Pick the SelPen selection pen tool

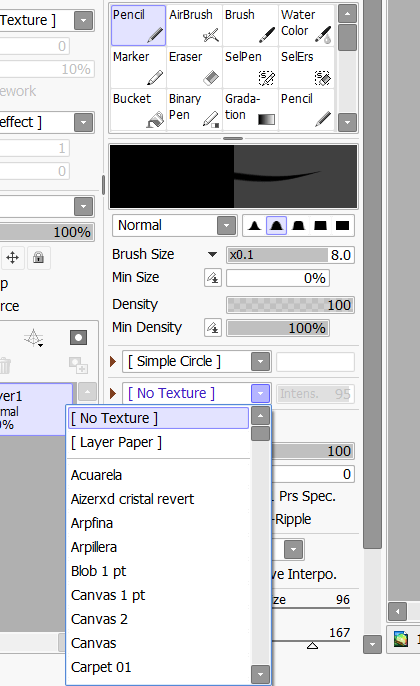(x=250, y=67)
